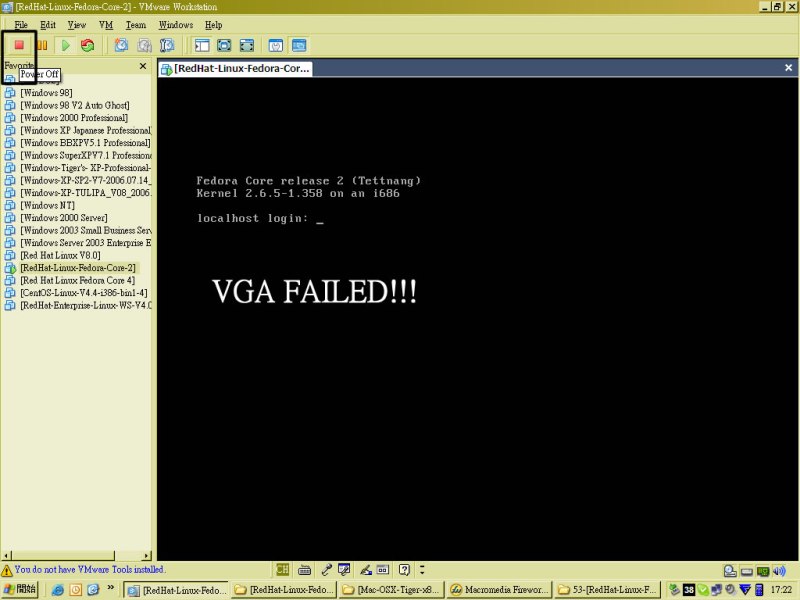Close the RedHat-Linux-Fedora VM tab

tap(788, 68)
